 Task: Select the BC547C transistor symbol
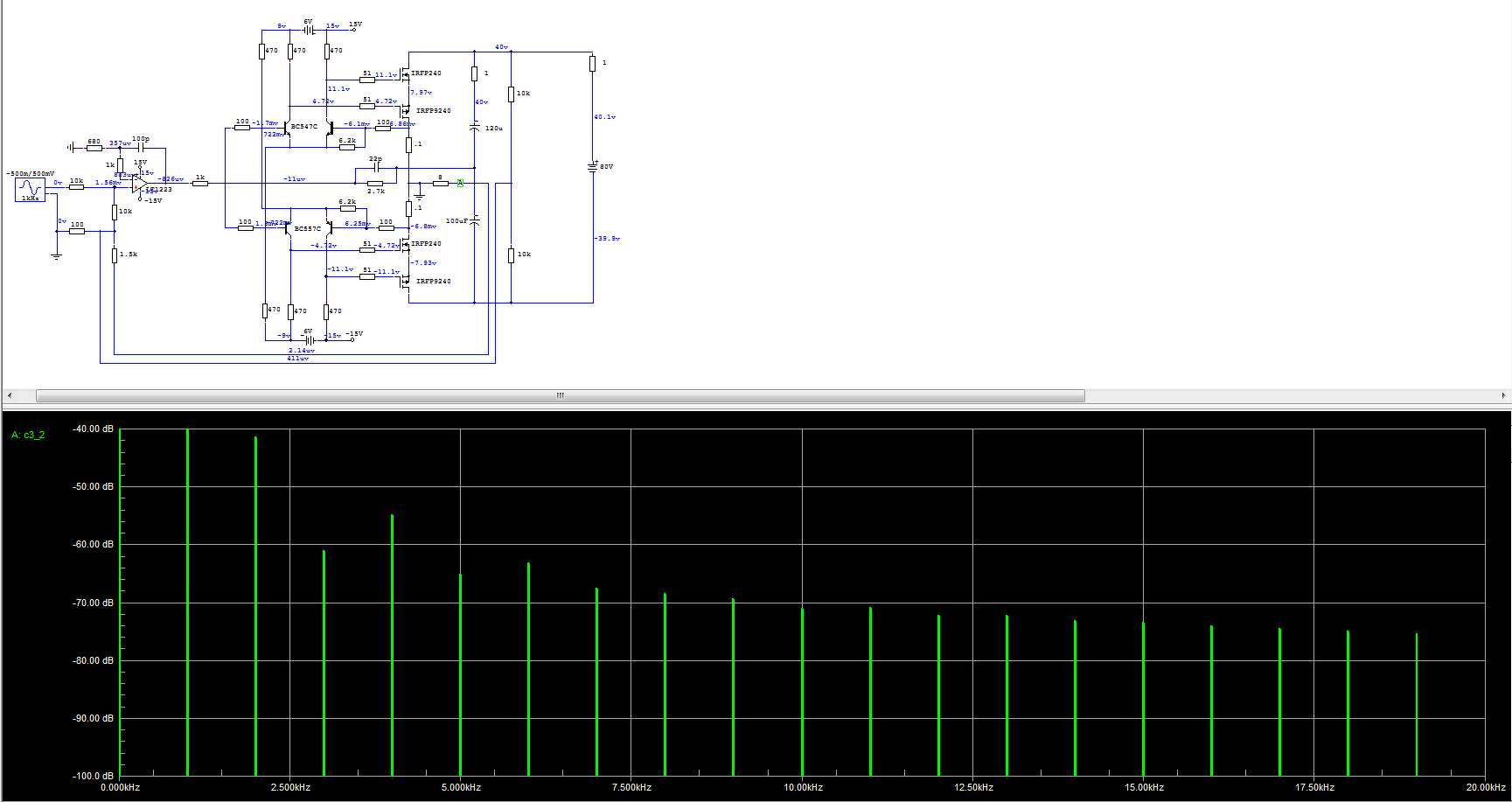click(x=288, y=129)
